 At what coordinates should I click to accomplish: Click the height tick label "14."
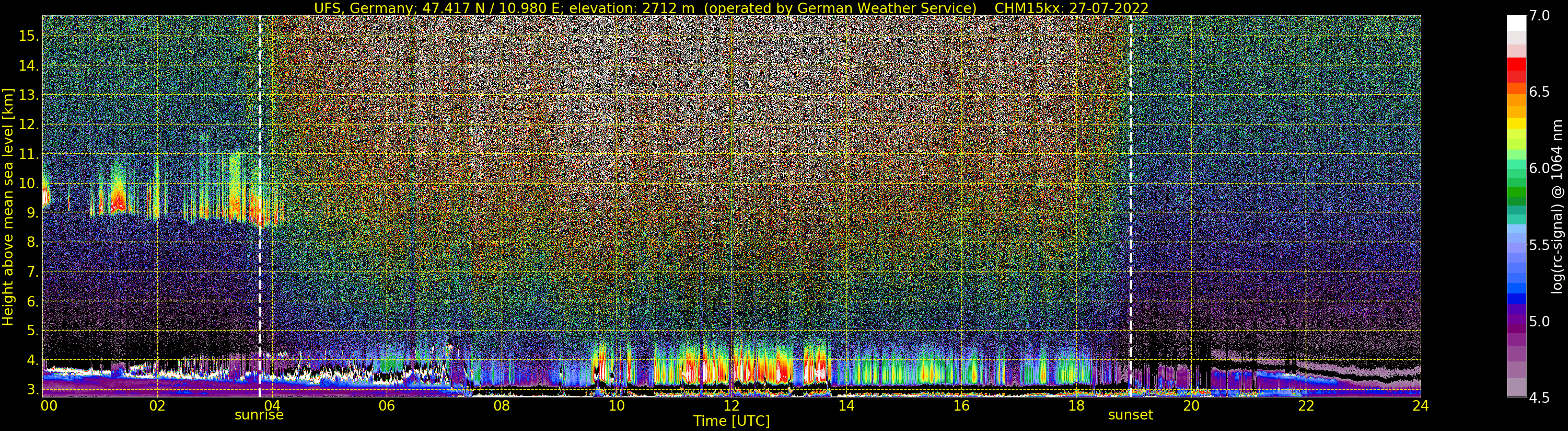click(x=29, y=66)
